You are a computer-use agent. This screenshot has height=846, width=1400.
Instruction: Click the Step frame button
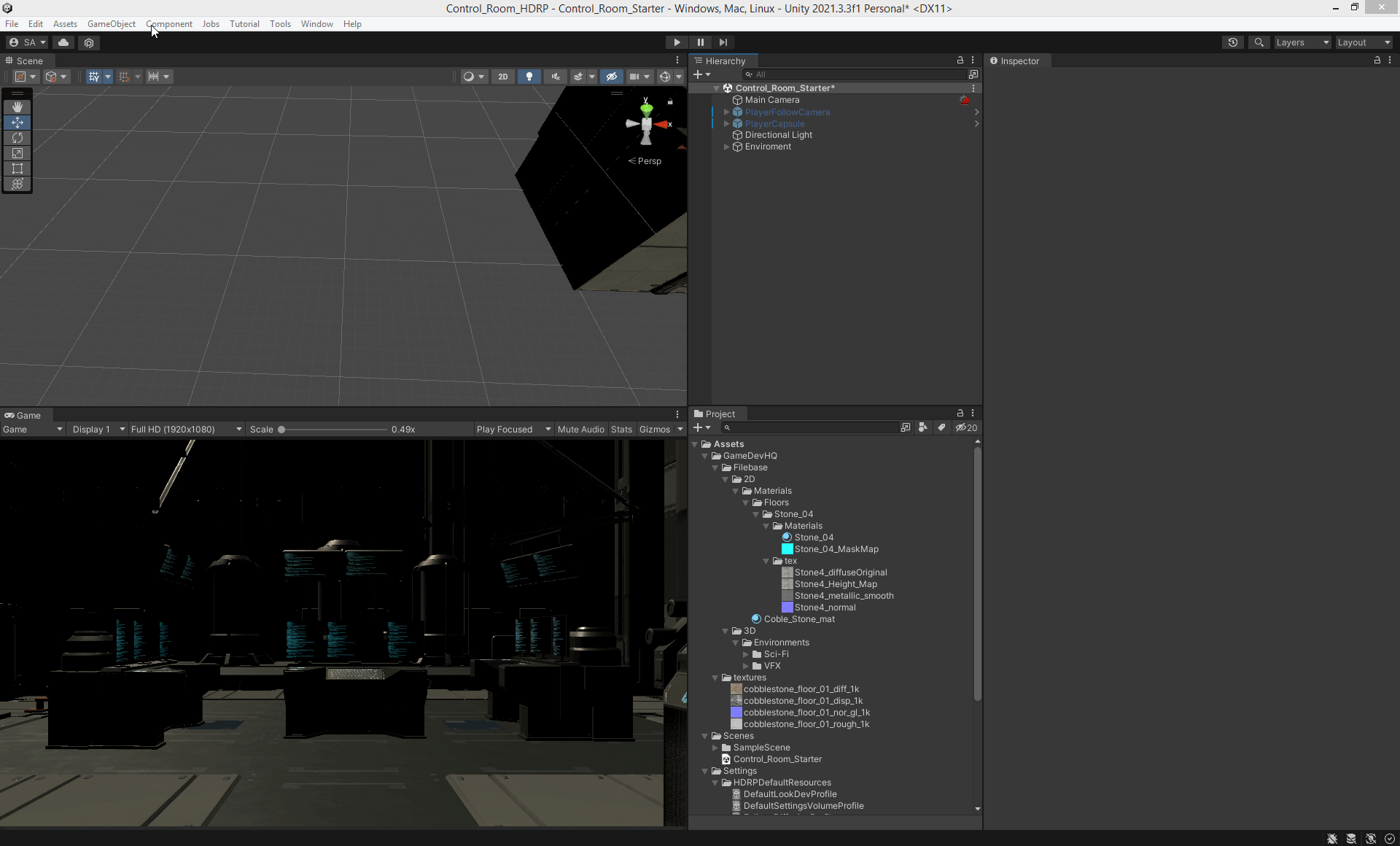[723, 42]
